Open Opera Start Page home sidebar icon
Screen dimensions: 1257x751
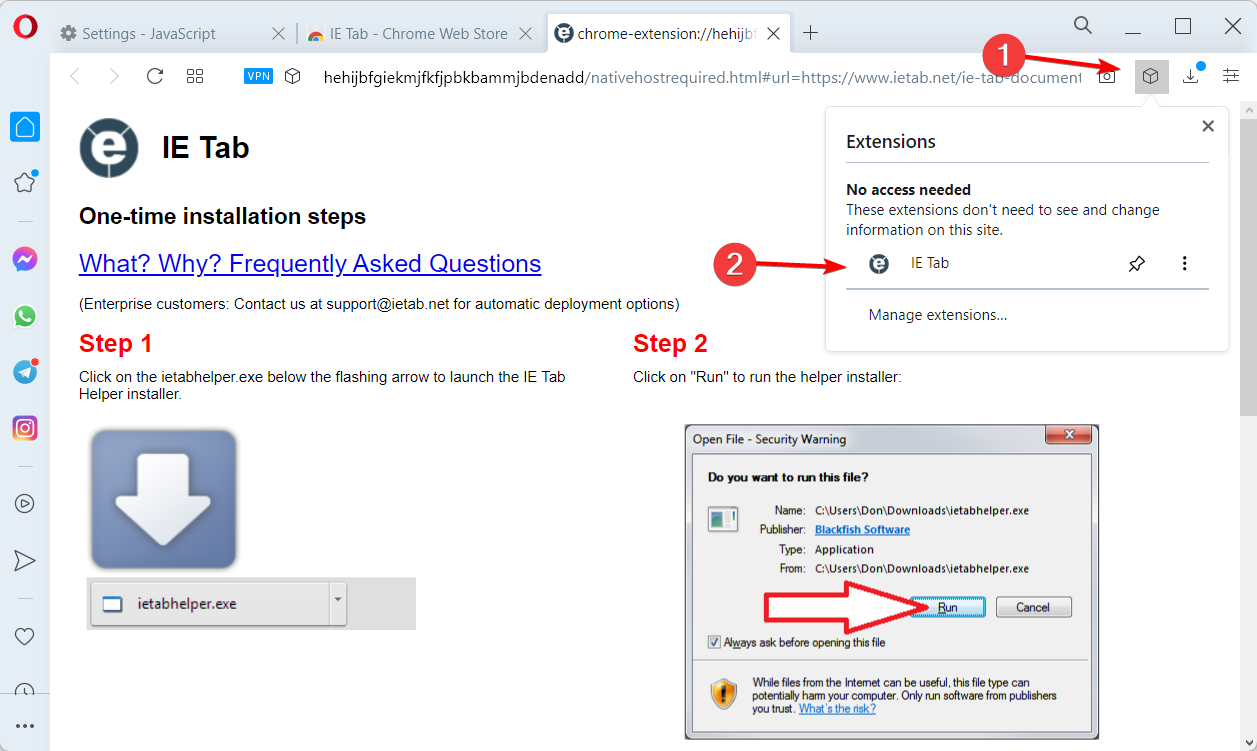25,127
